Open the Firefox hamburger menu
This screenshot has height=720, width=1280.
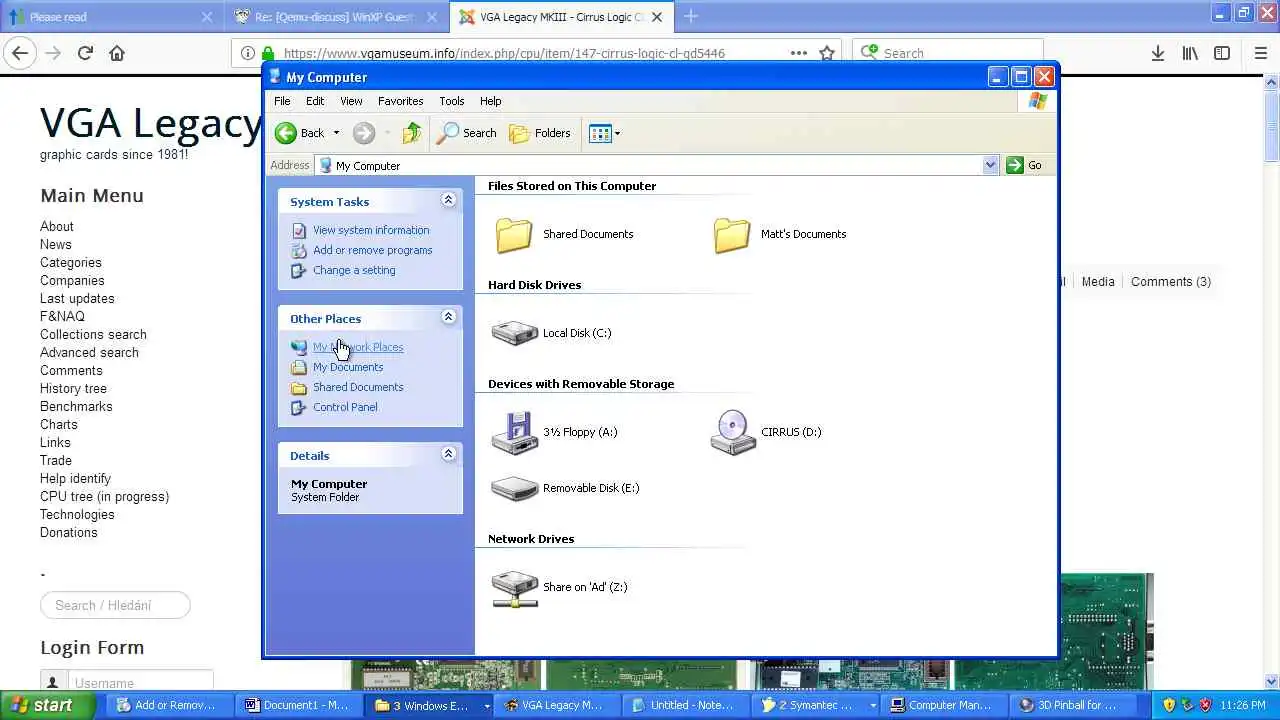point(1261,53)
